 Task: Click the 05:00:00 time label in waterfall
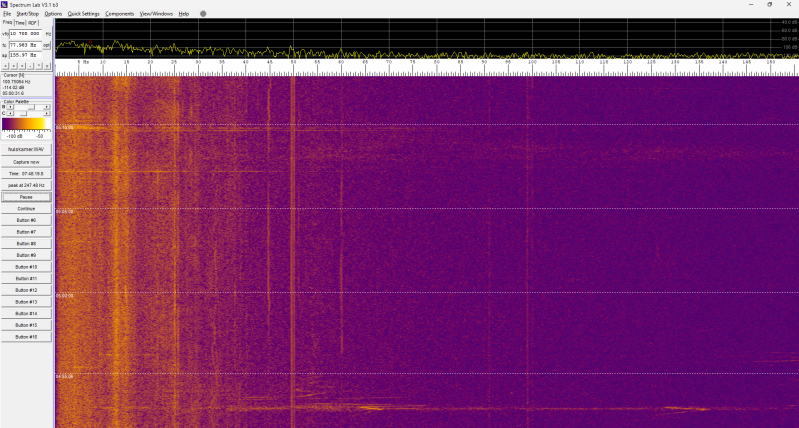point(65,296)
